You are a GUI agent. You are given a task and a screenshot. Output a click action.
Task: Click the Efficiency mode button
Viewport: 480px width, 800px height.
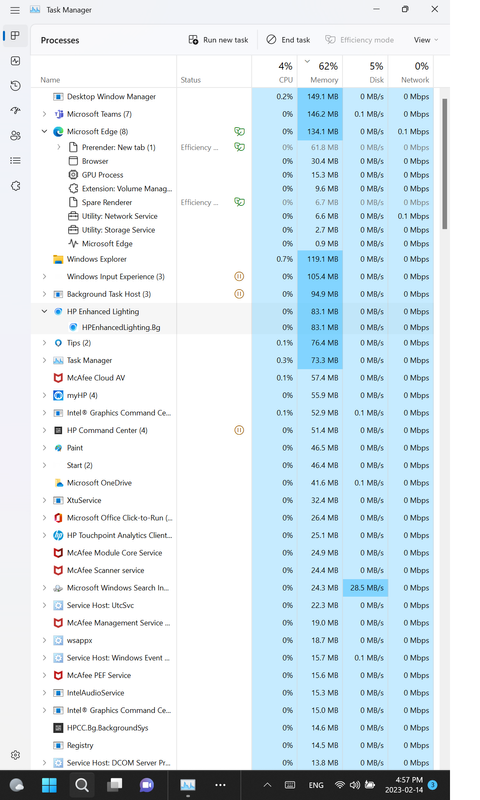[x=360, y=40]
